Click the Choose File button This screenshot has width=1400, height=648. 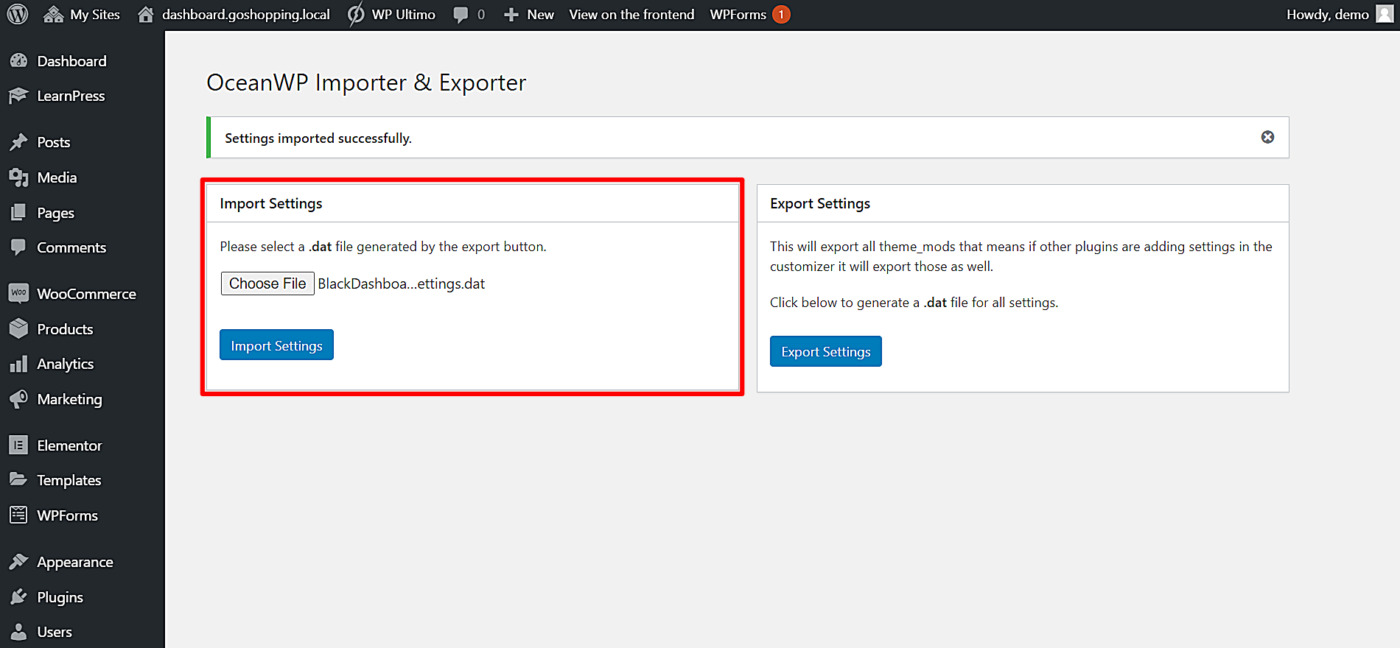267,284
